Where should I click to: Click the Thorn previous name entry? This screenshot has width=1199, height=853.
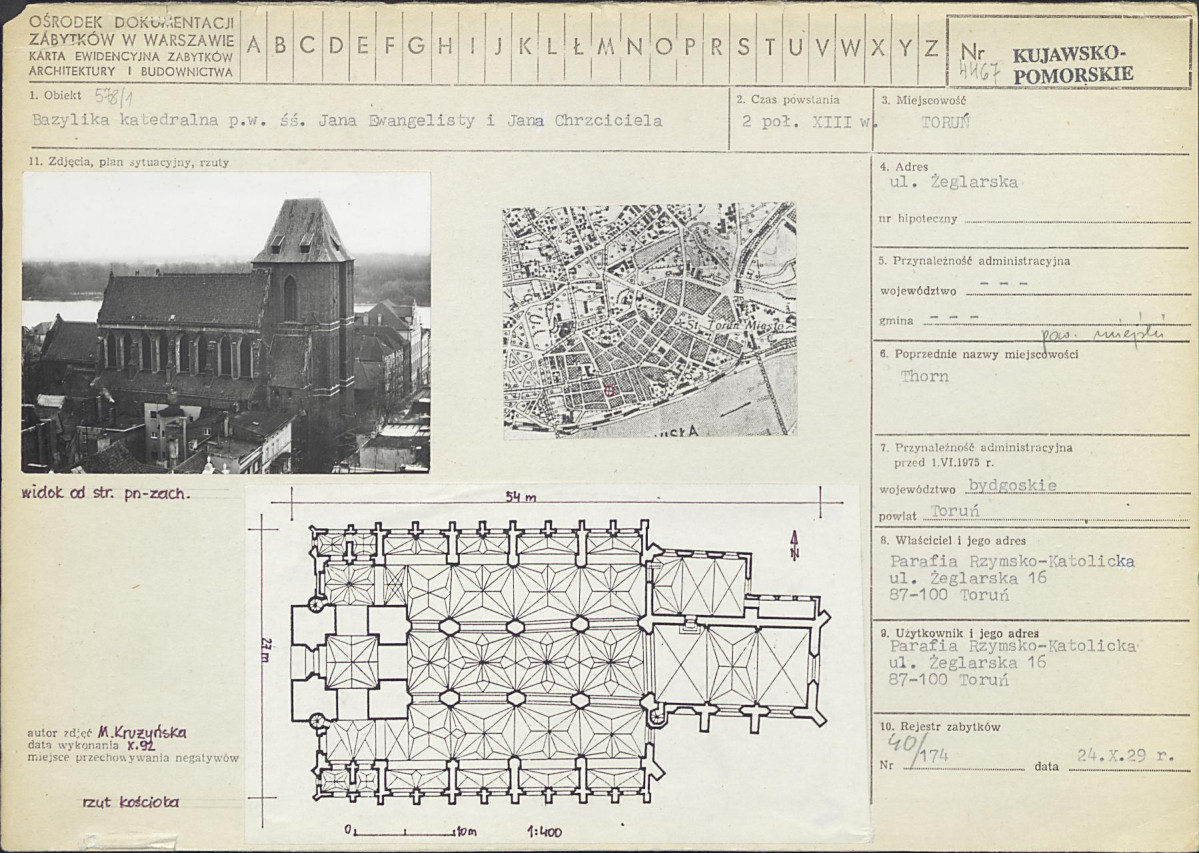point(923,377)
